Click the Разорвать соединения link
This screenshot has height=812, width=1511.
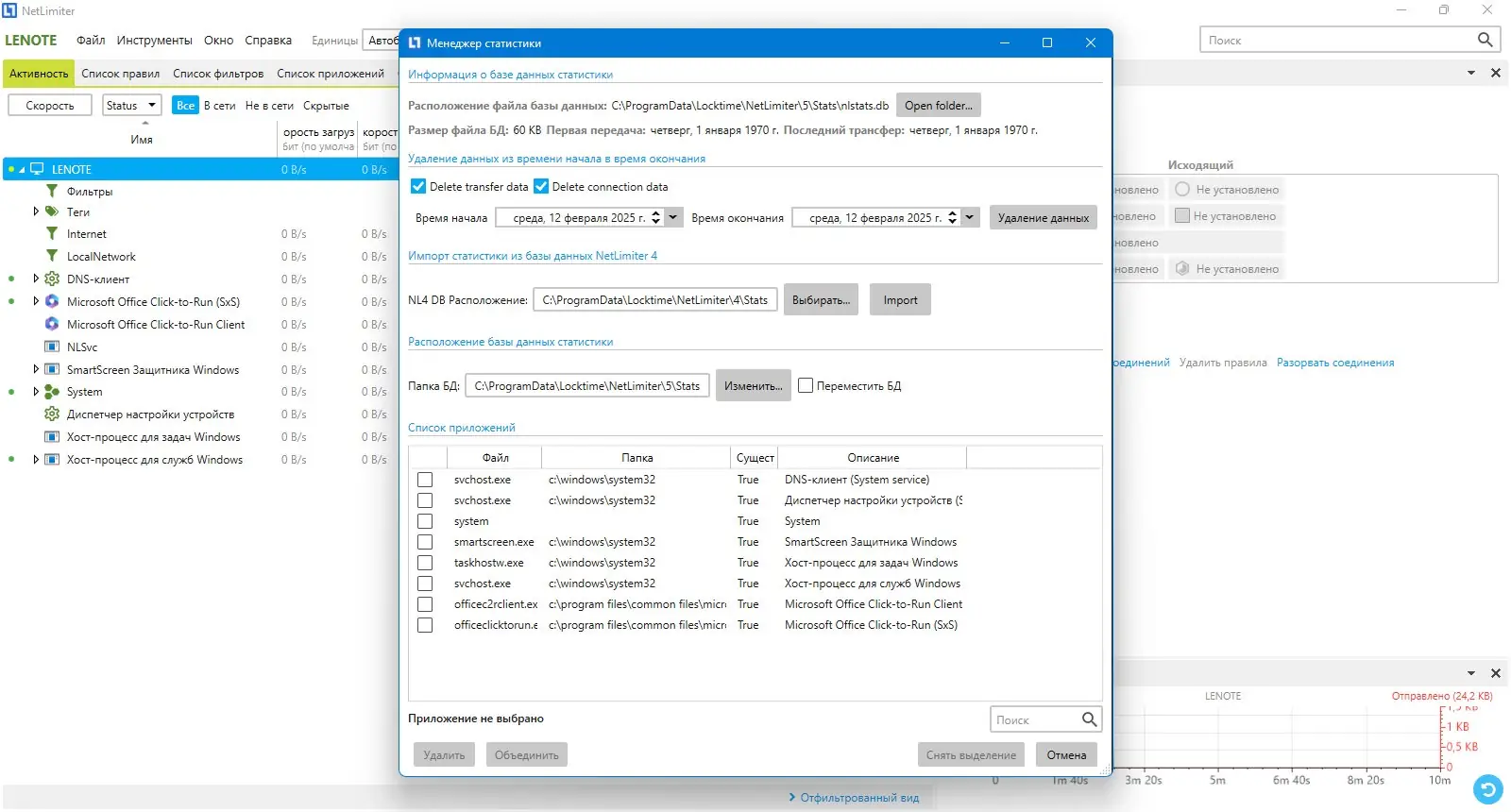pyautogui.click(x=1335, y=363)
